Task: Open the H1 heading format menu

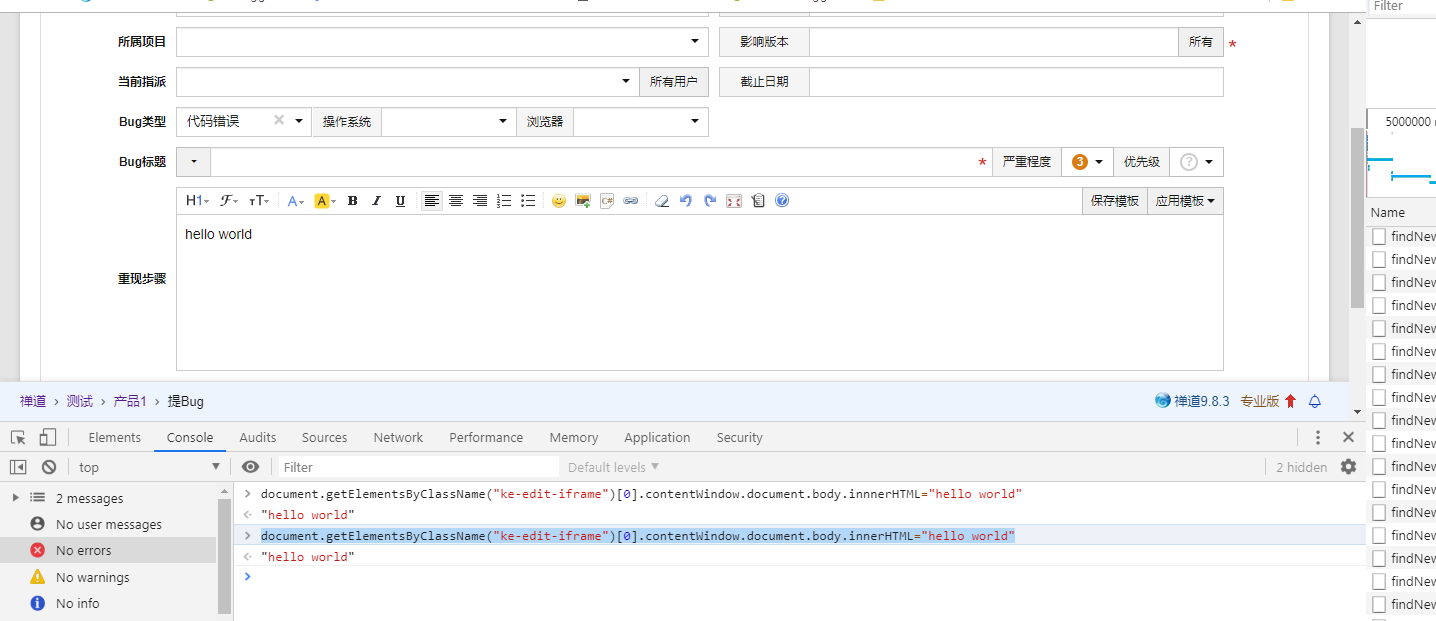Action: pyautogui.click(x=197, y=201)
